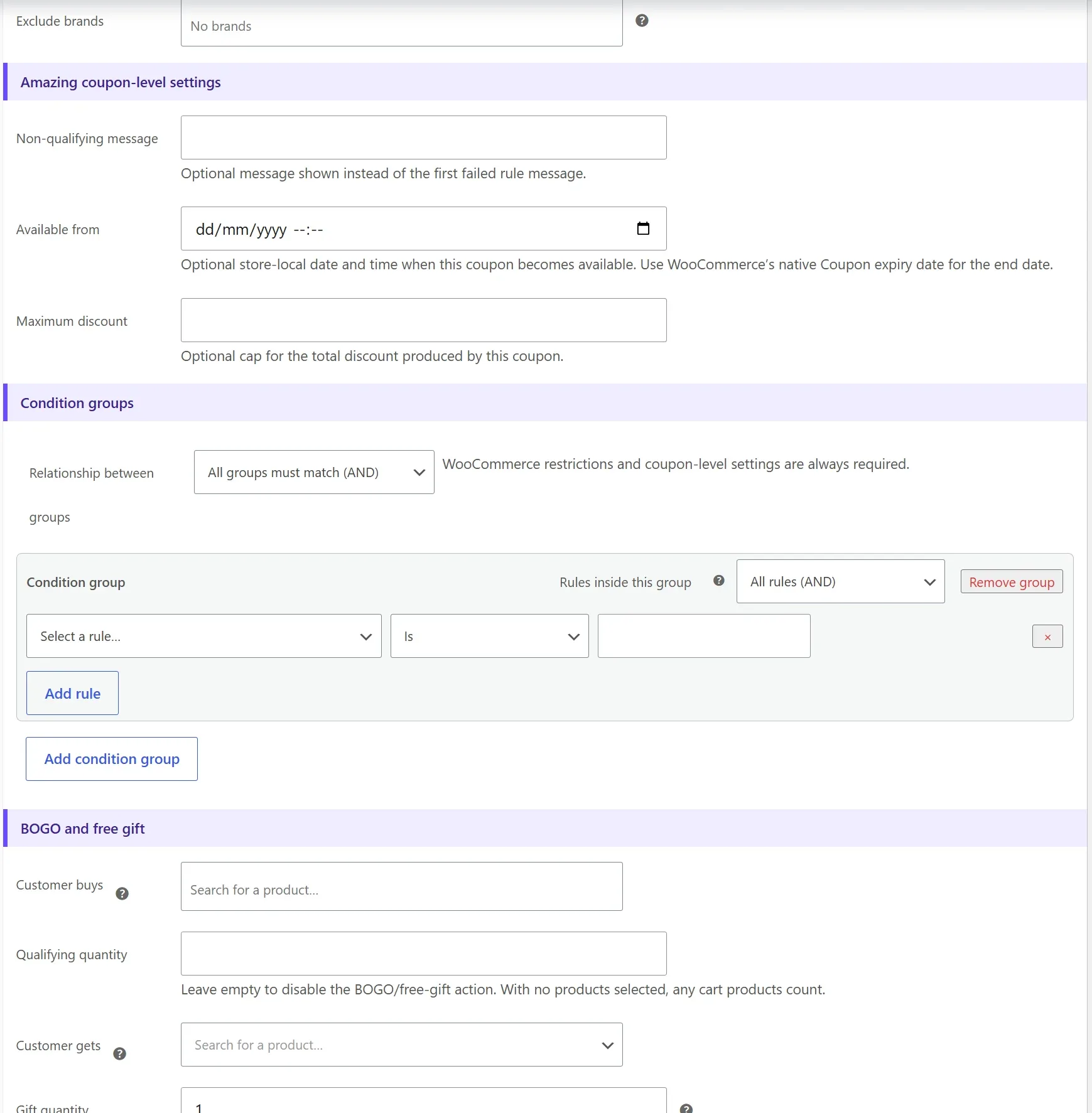This screenshot has height=1113, width=1092.
Task: Click help icon next to Rules inside this group
Action: coord(719,581)
